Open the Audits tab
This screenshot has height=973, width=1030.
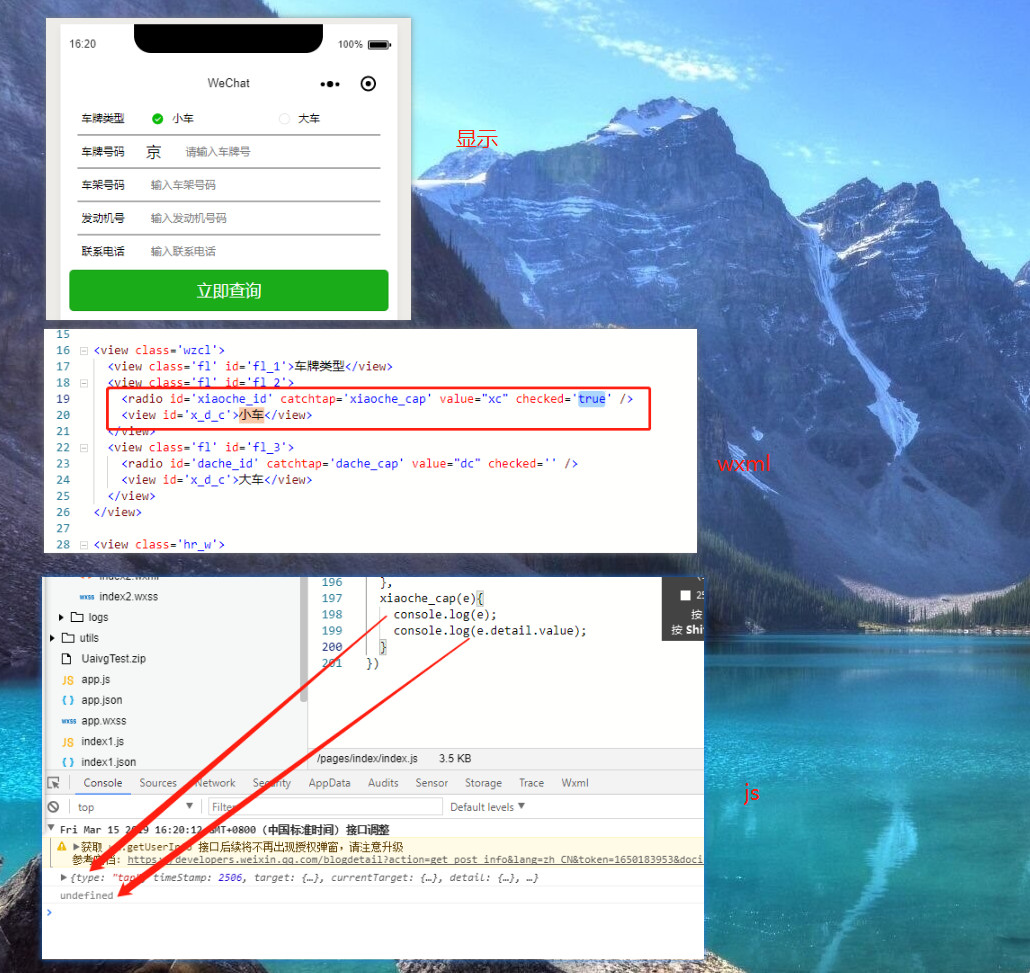point(383,782)
